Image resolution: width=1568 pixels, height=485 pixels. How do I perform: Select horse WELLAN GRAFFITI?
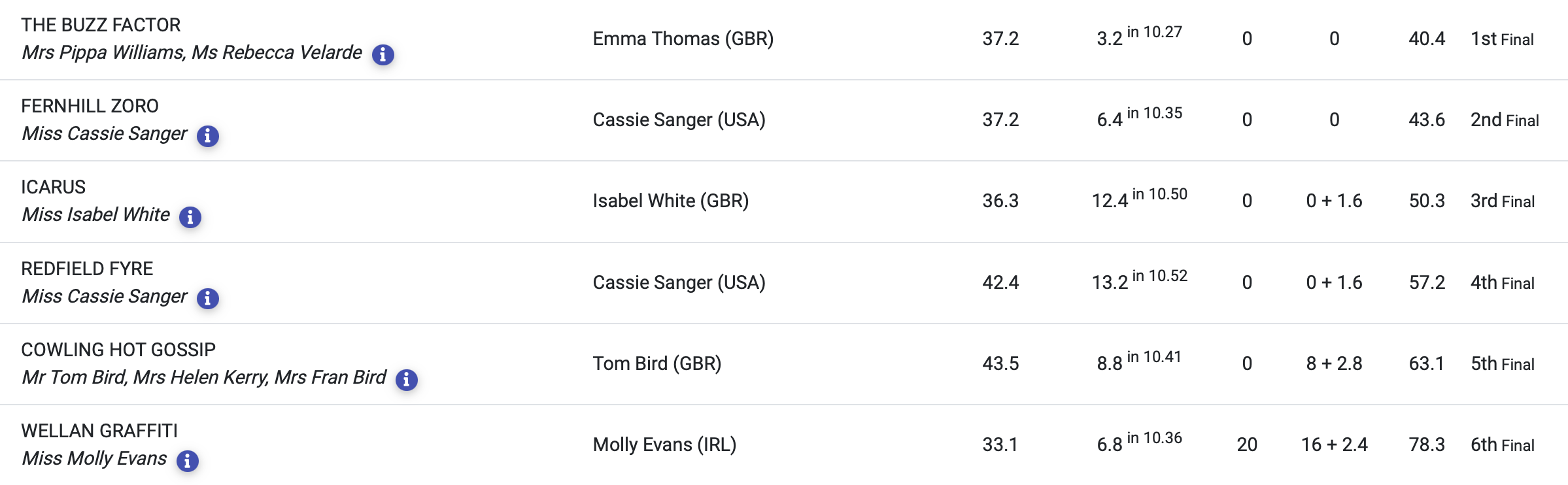(99, 431)
